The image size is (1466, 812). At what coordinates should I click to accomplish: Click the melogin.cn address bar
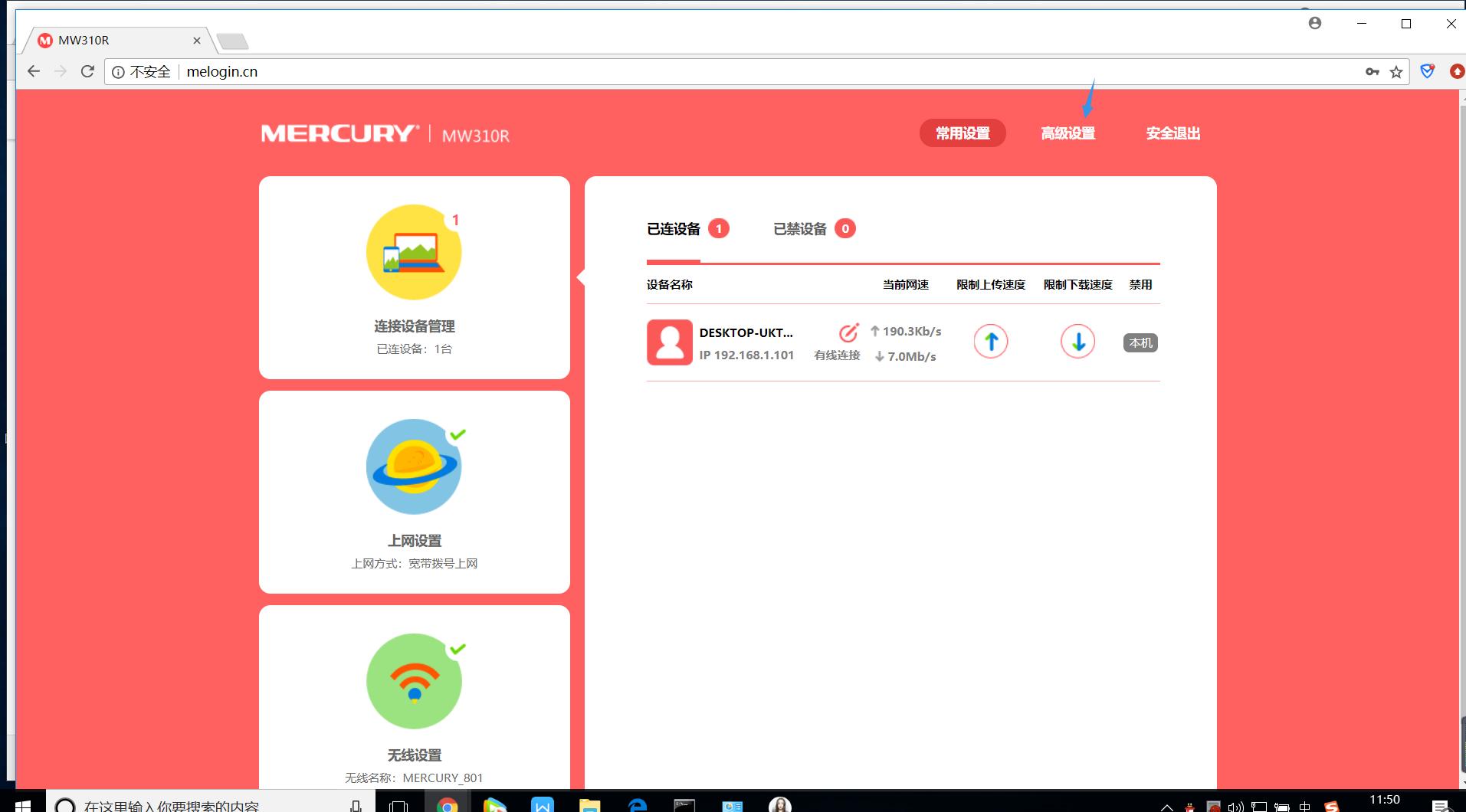click(x=222, y=71)
